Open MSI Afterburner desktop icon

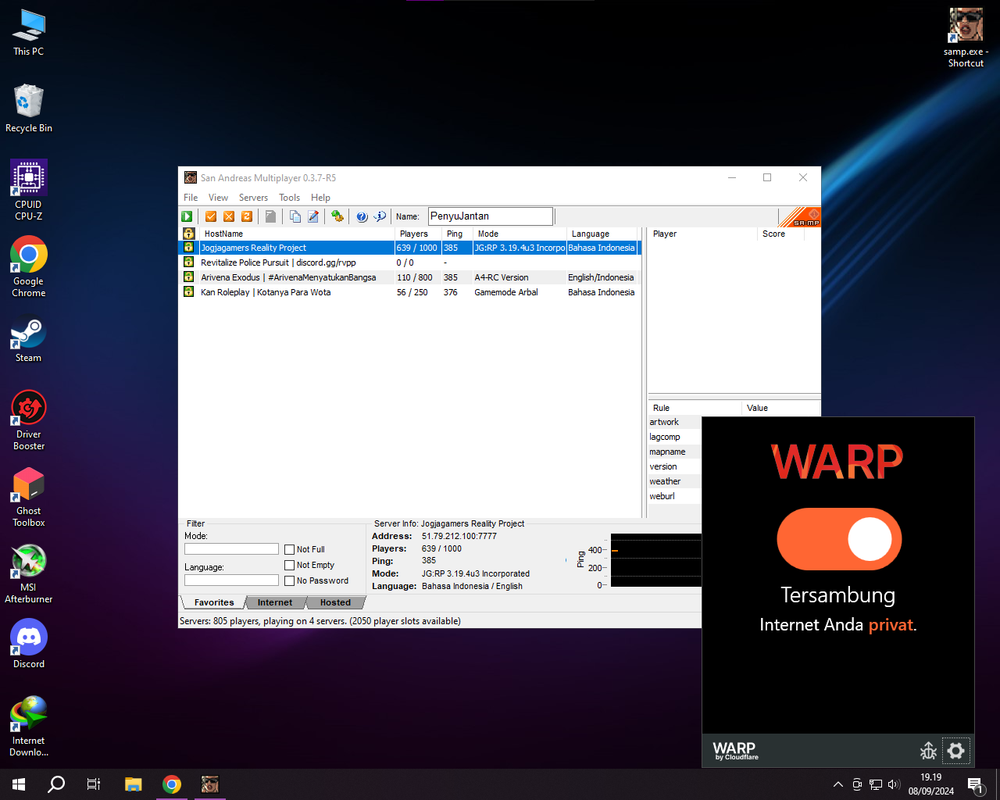click(x=29, y=574)
